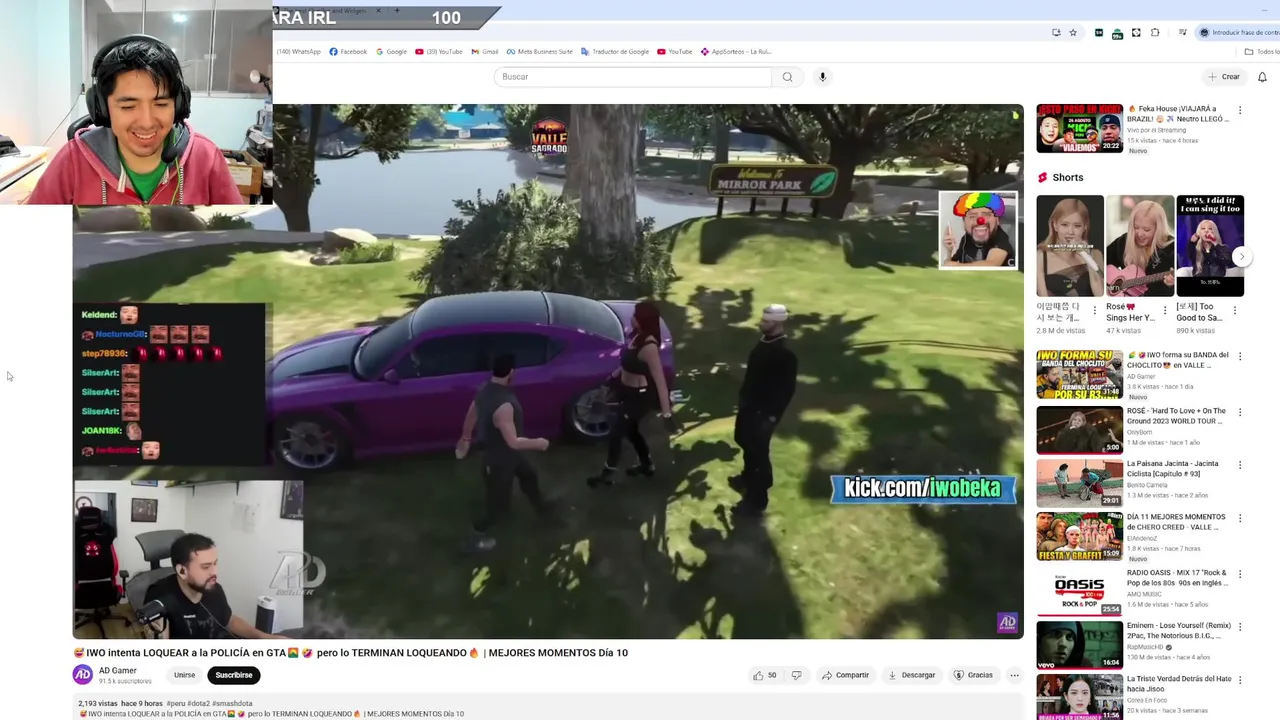The width and height of the screenshot is (1280, 720).
Task: Show next Shorts with arrow chevron
Action: tap(1241, 256)
